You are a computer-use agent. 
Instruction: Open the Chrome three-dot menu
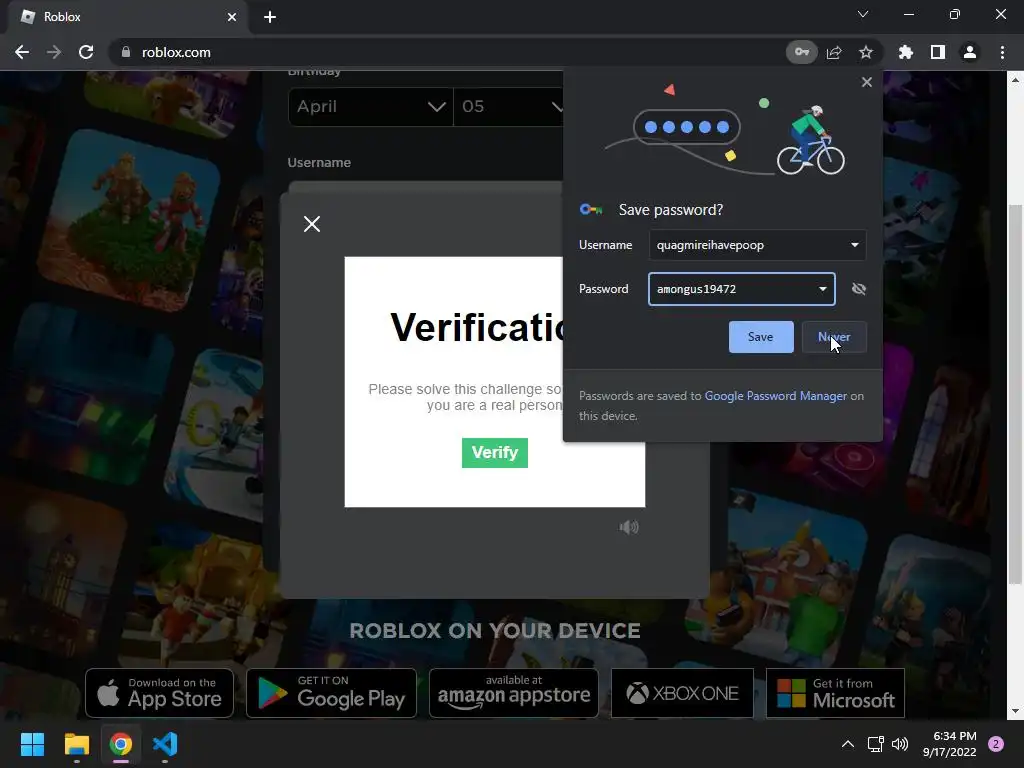point(1002,52)
